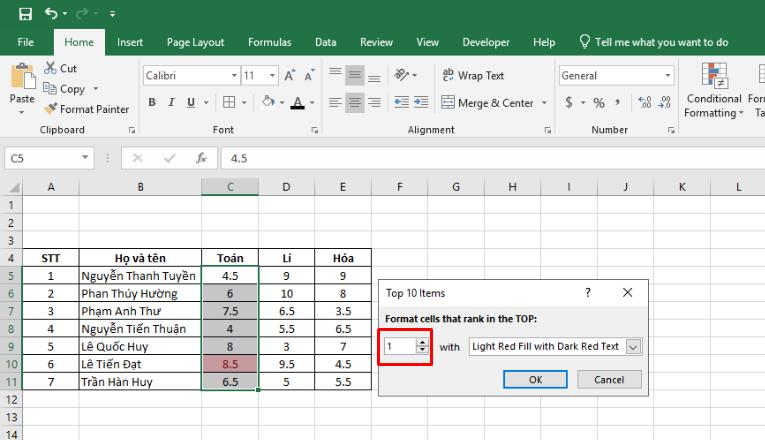Select the whole sheet with the corner button
The height and width of the screenshot is (440, 765).
click(x=14, y=187)
